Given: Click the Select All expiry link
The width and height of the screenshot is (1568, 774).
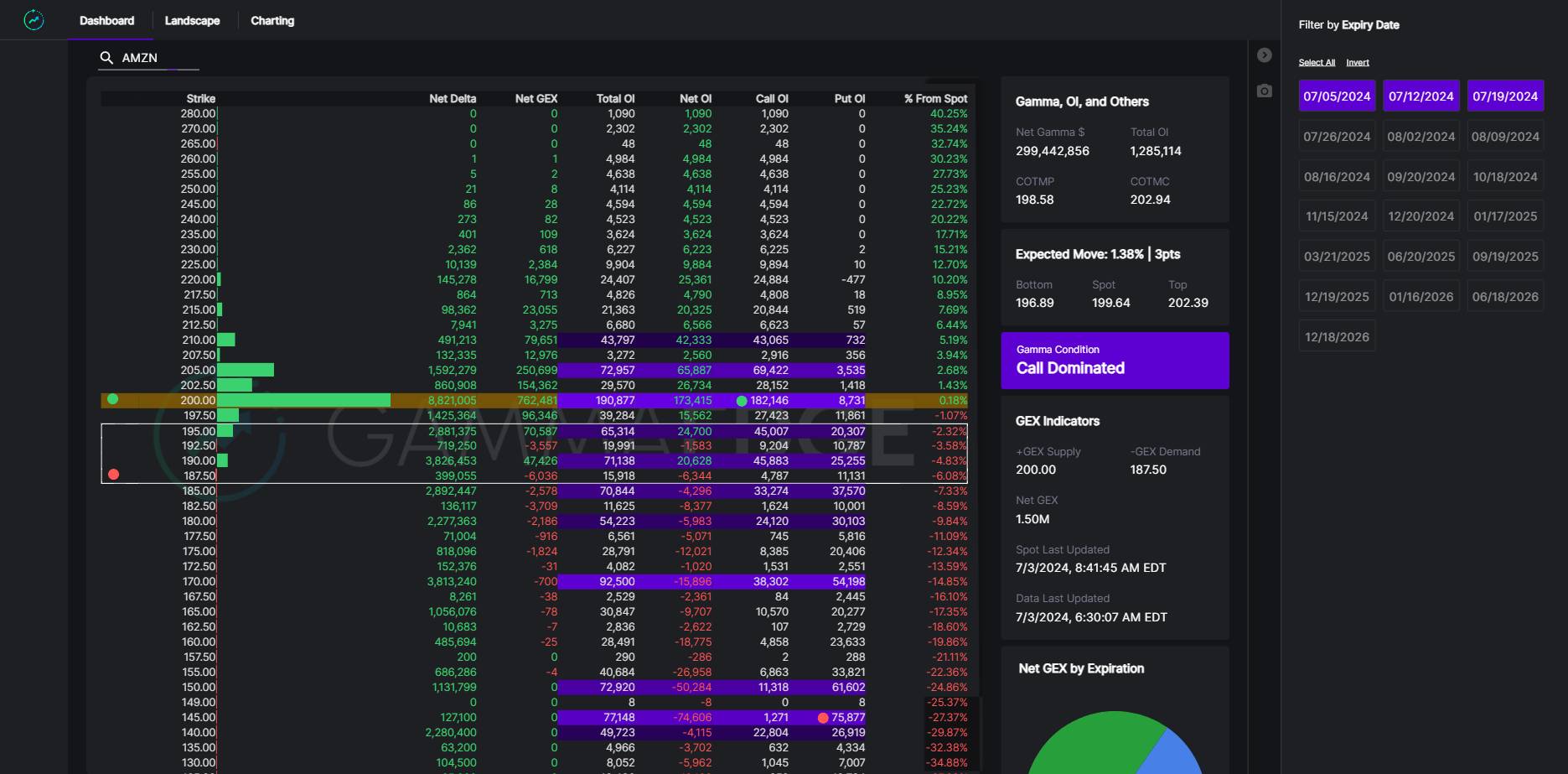Looking at the screenshot, I should 1317,62.
